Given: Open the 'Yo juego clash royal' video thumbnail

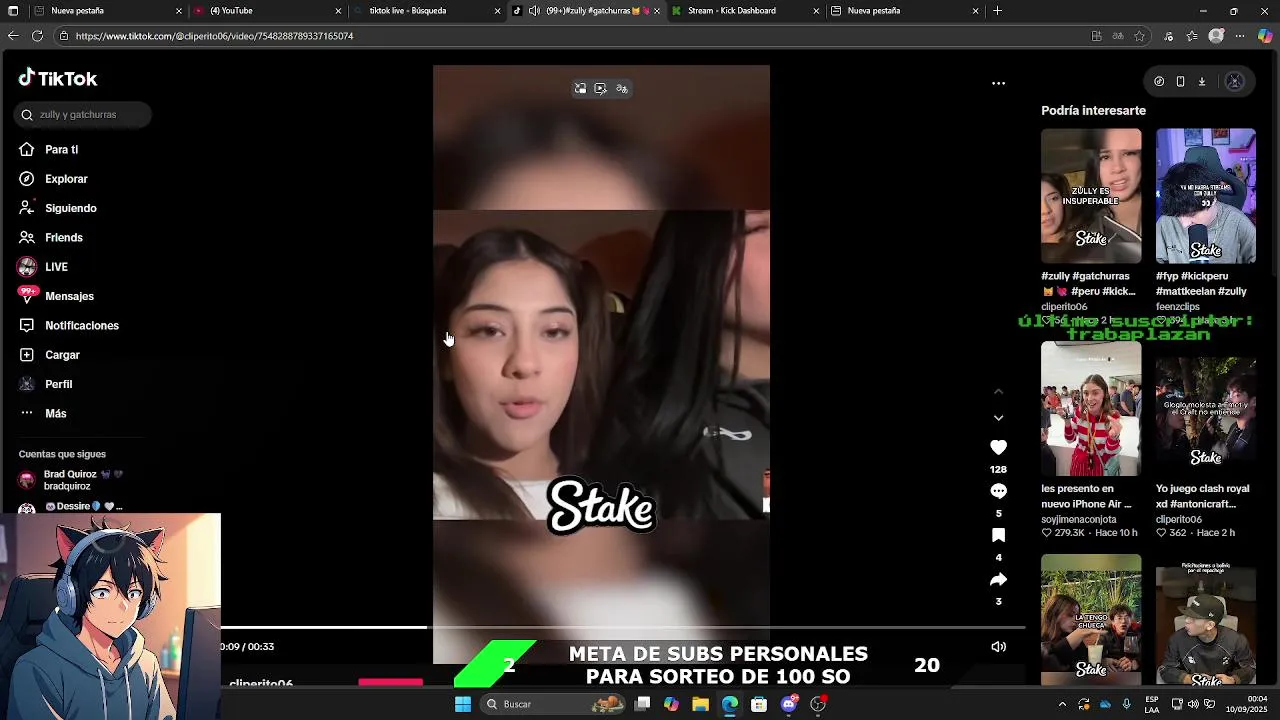Looking at the screenshot, I should coord(1206,409).
